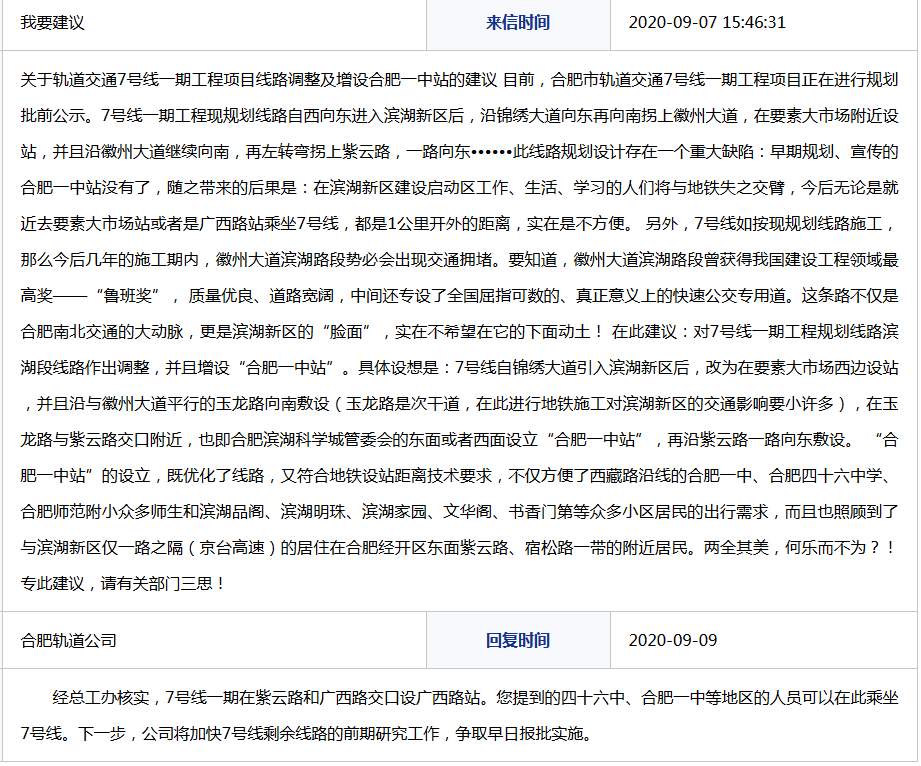Image resolution: width=921 pixels, height=766 pixels.
Task: Click the reply line starting '经总工办核实，7号线一期'
Action: pyautogui.click(x=475, y=698)
